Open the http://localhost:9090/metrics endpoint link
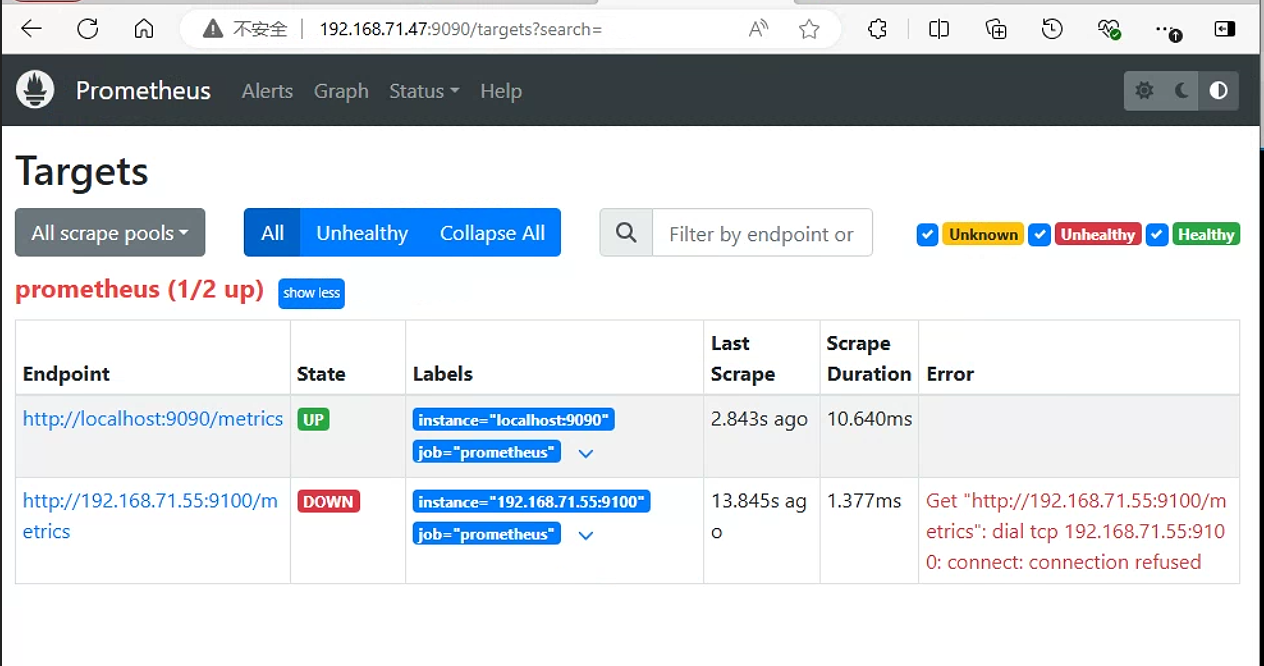Screen dimensions: 1264x666 pos(153,419)
